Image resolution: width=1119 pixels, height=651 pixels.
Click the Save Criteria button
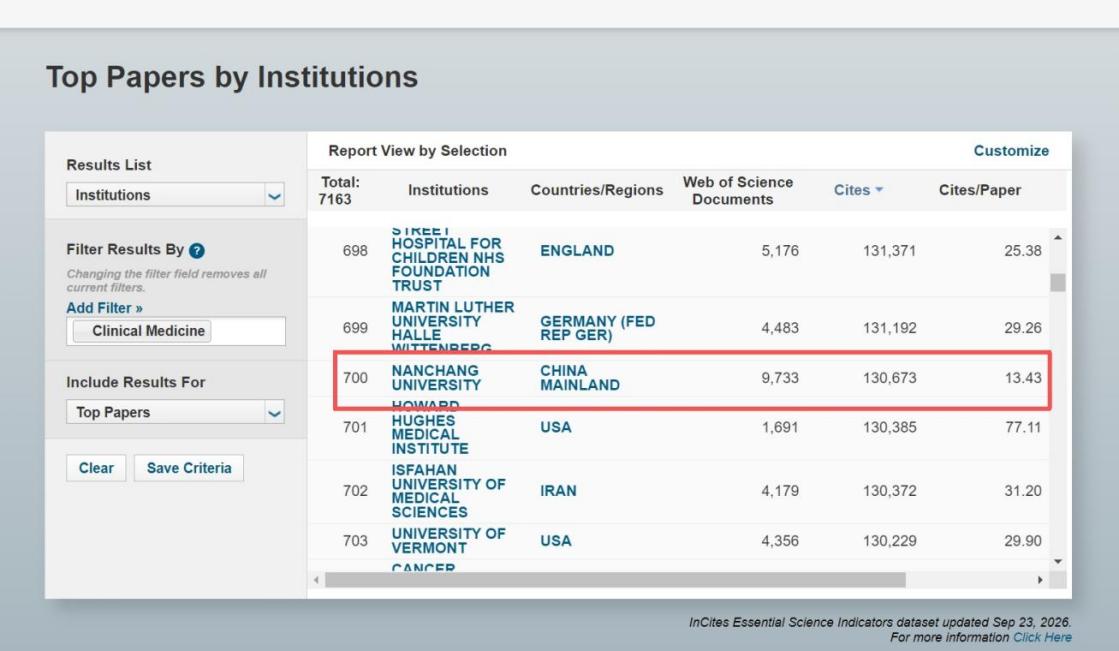pos(189,468)
